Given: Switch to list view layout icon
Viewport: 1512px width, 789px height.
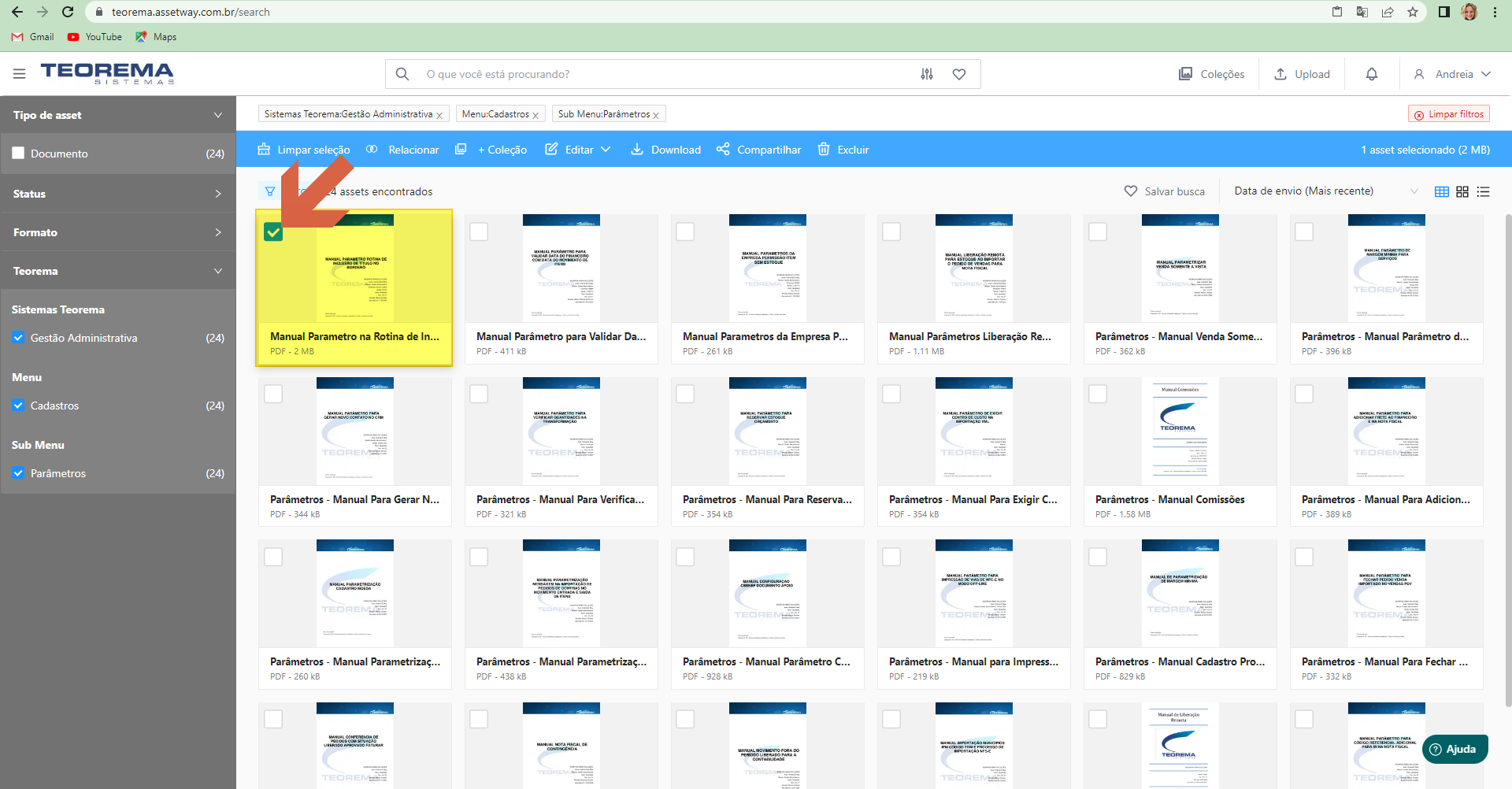Looking at the screenshot, I should (x=1483, y=191).
